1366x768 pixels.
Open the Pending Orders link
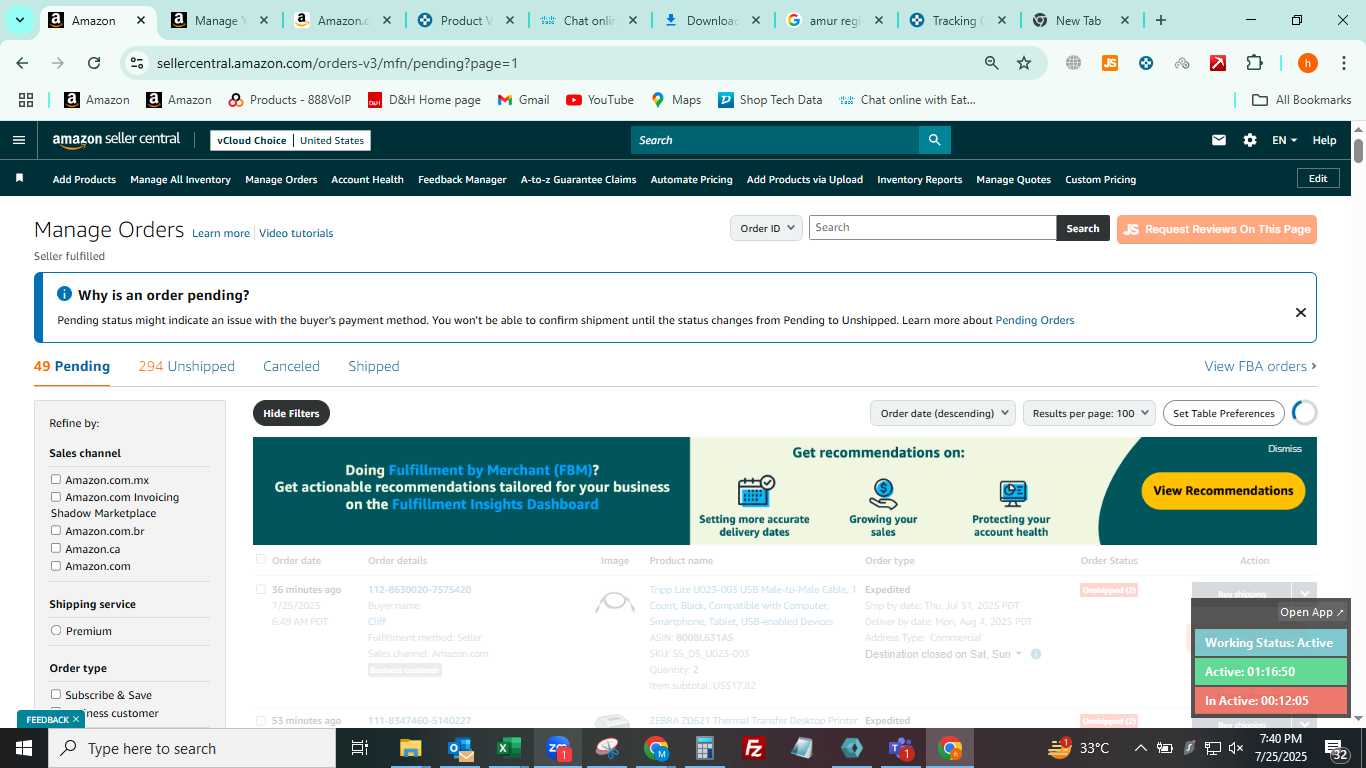pos(1035,320)
